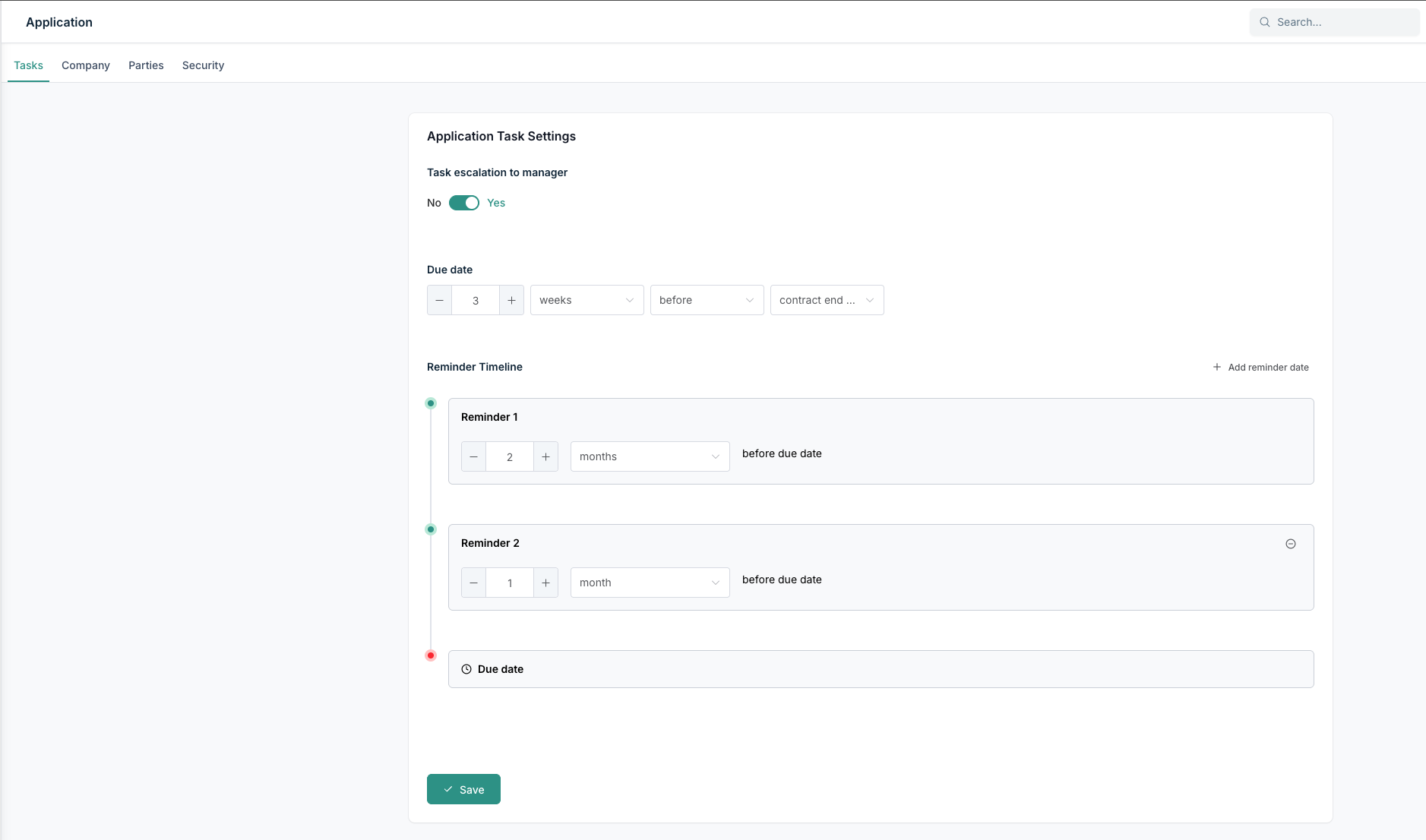
Task: Toggle Task escalation to manager switch
Action: coord(463,203)
